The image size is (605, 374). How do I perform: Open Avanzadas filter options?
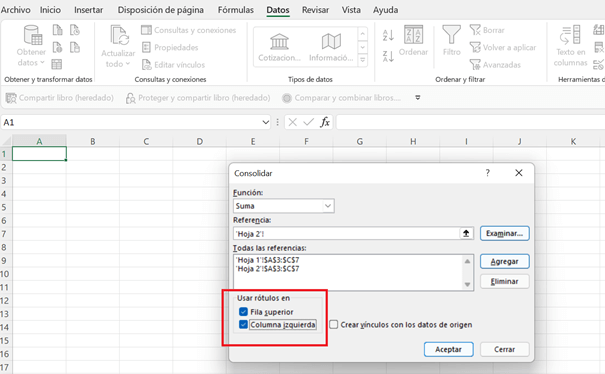[495, 64]
